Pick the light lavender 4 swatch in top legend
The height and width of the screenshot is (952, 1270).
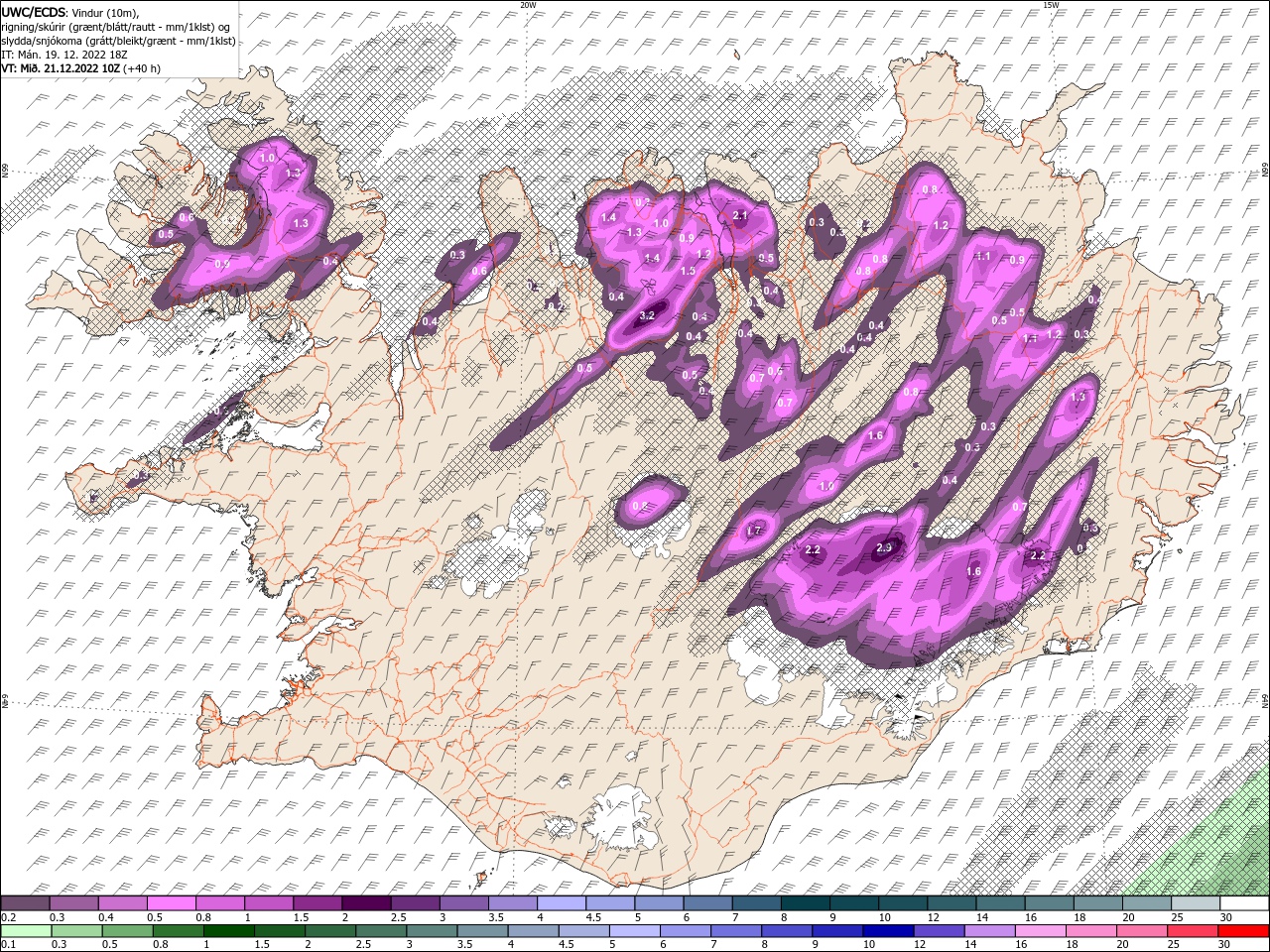coord(561,903)
